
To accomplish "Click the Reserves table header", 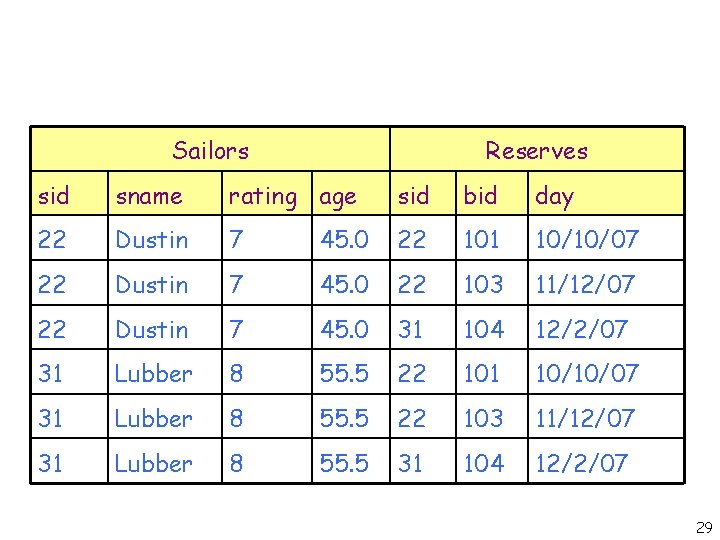I will 536,151.
